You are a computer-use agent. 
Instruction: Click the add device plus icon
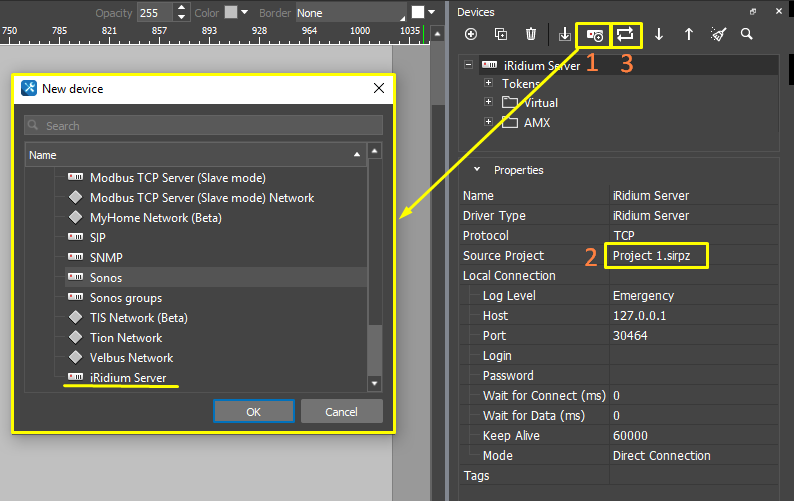(x=471, y=34)
